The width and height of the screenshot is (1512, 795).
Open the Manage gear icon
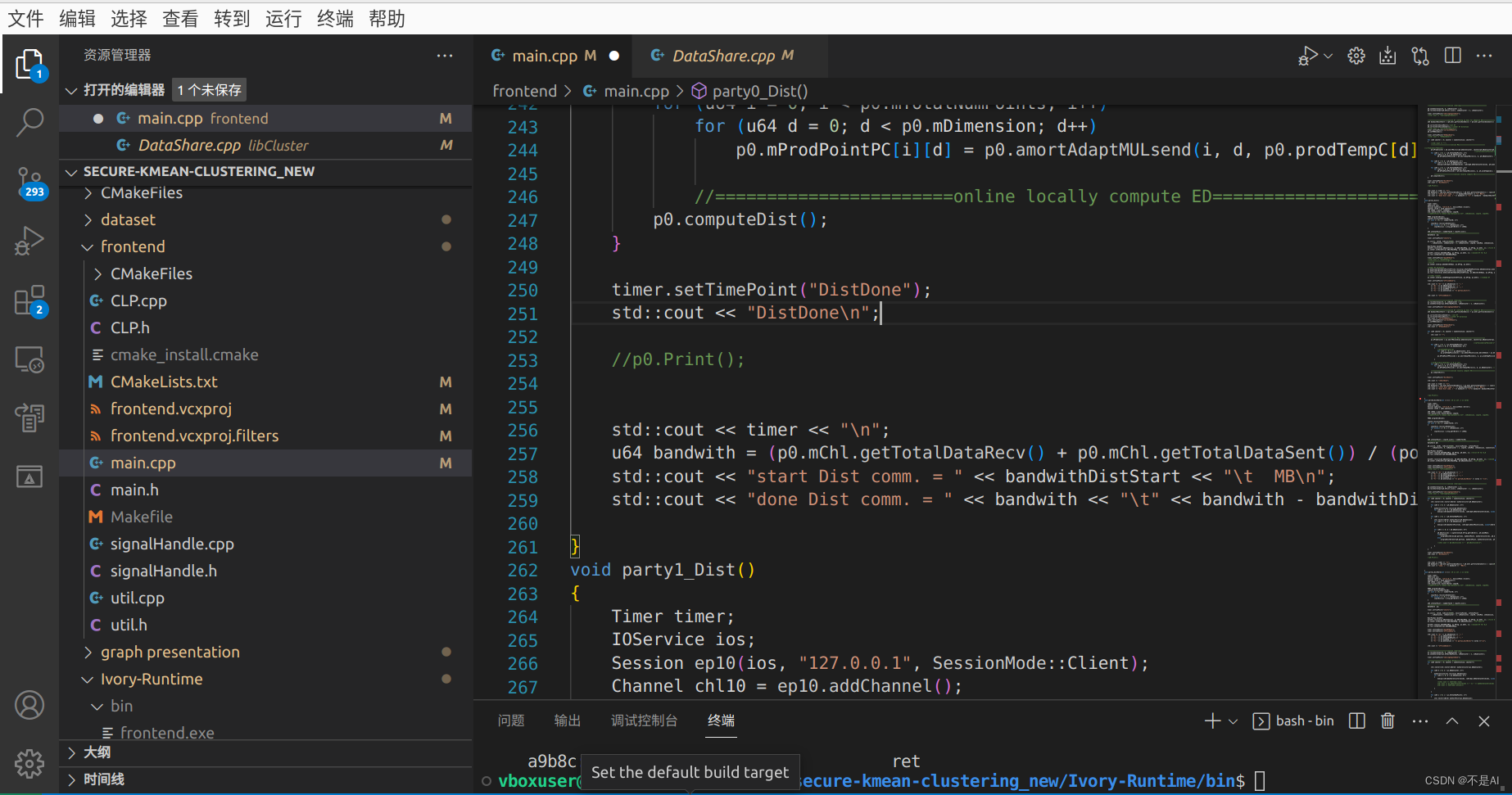tap(29, 763)
